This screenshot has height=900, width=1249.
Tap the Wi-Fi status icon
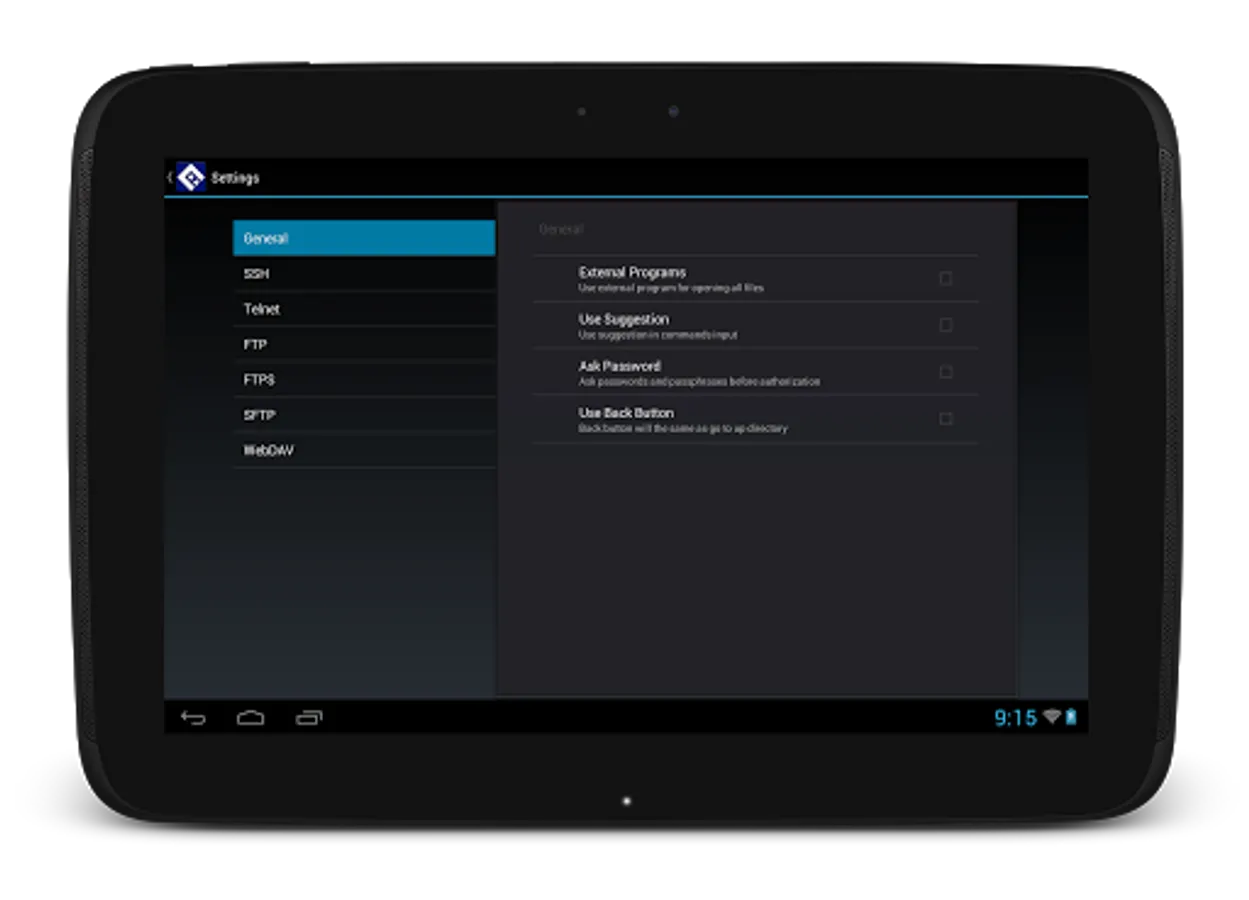pos(1051,717)
